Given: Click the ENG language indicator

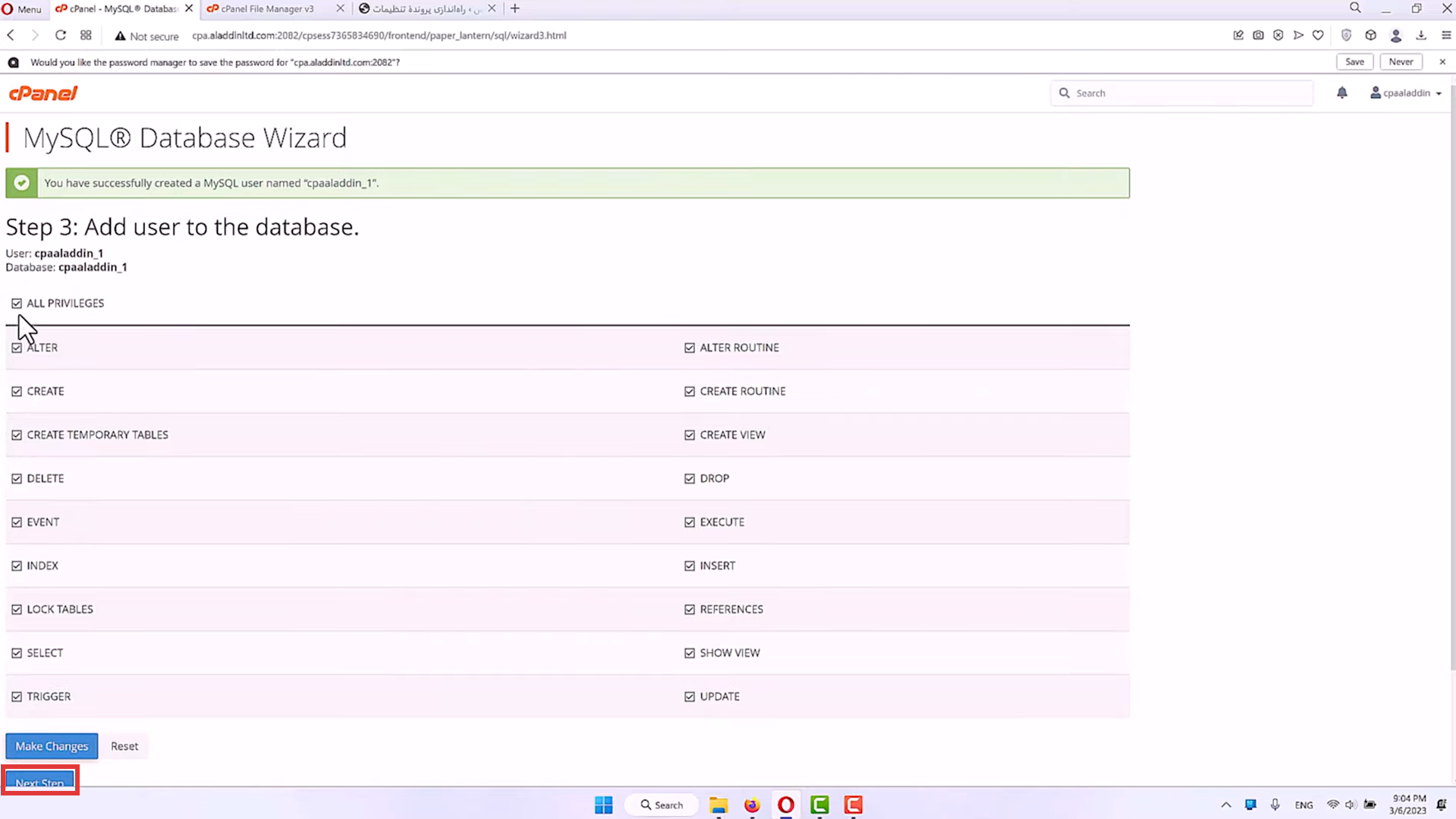Looking at the screenshot, I should [1303, 805].
